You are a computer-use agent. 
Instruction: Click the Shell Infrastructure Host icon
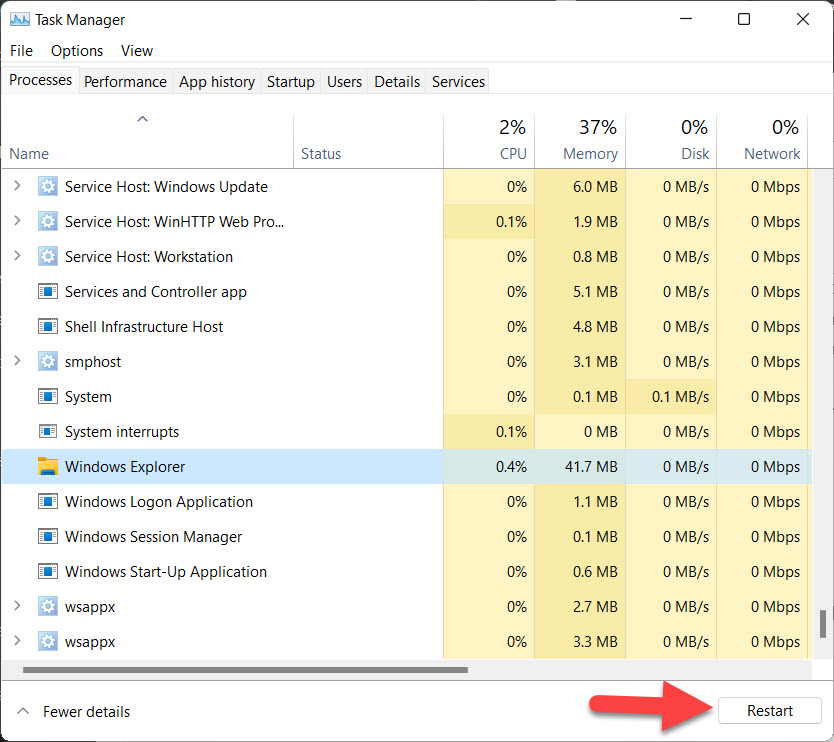point(48,327)
